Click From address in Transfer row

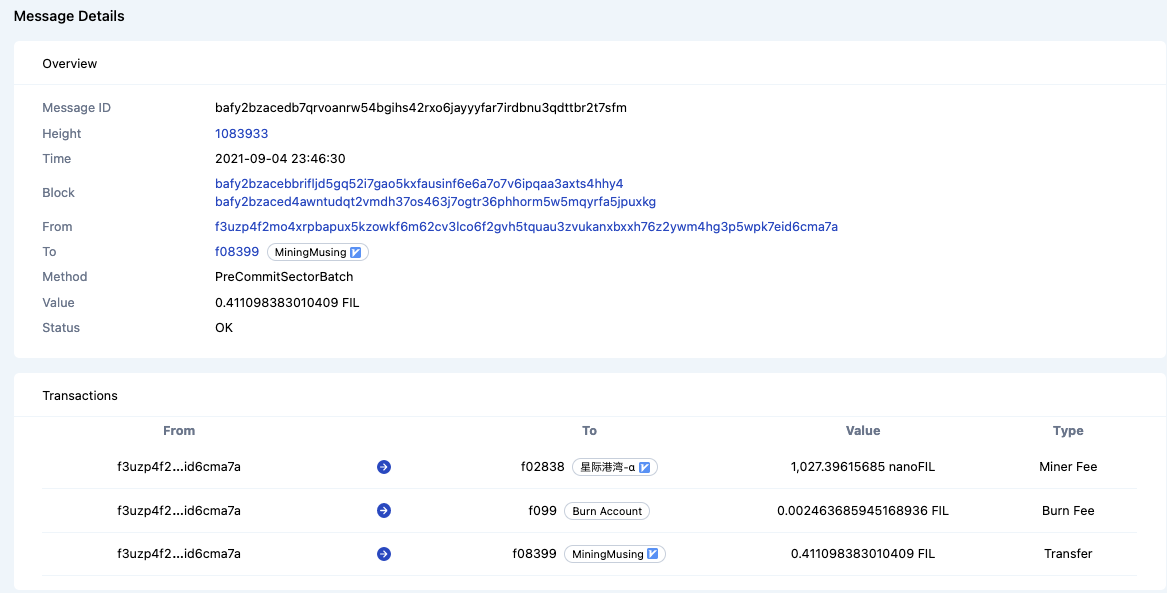tap(179, 554)
